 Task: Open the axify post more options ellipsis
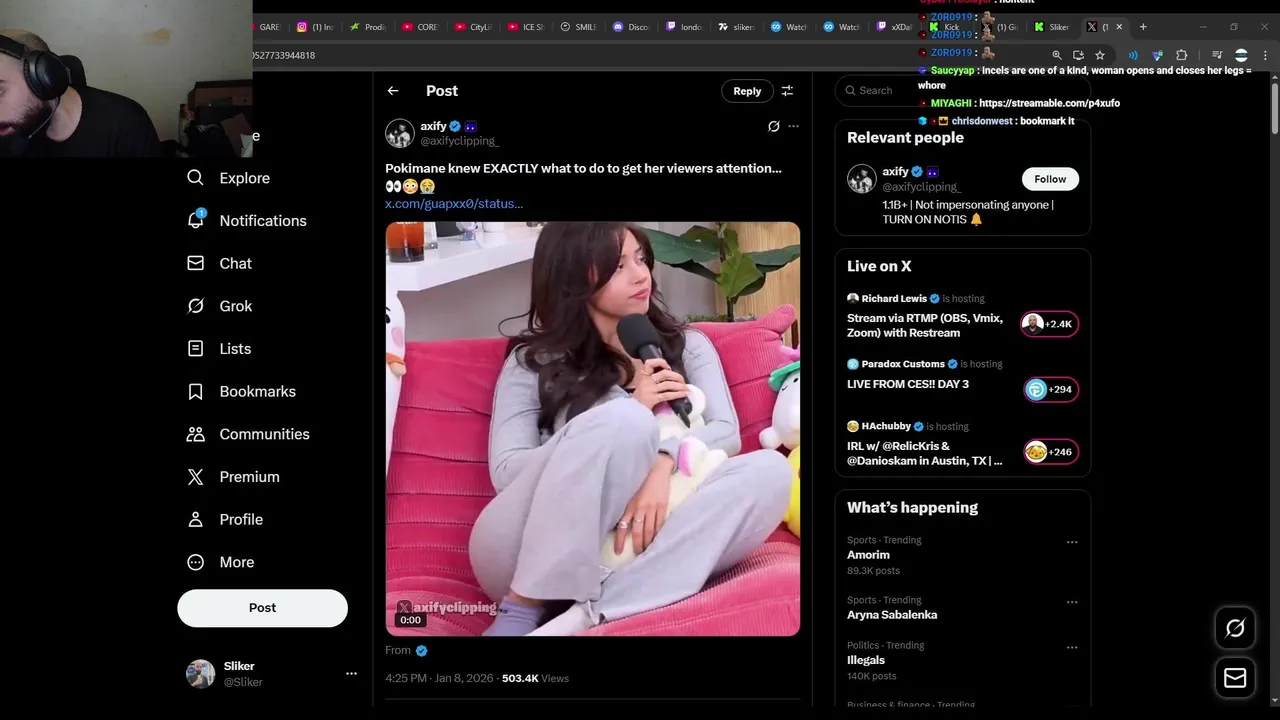(x=793, y=126)
